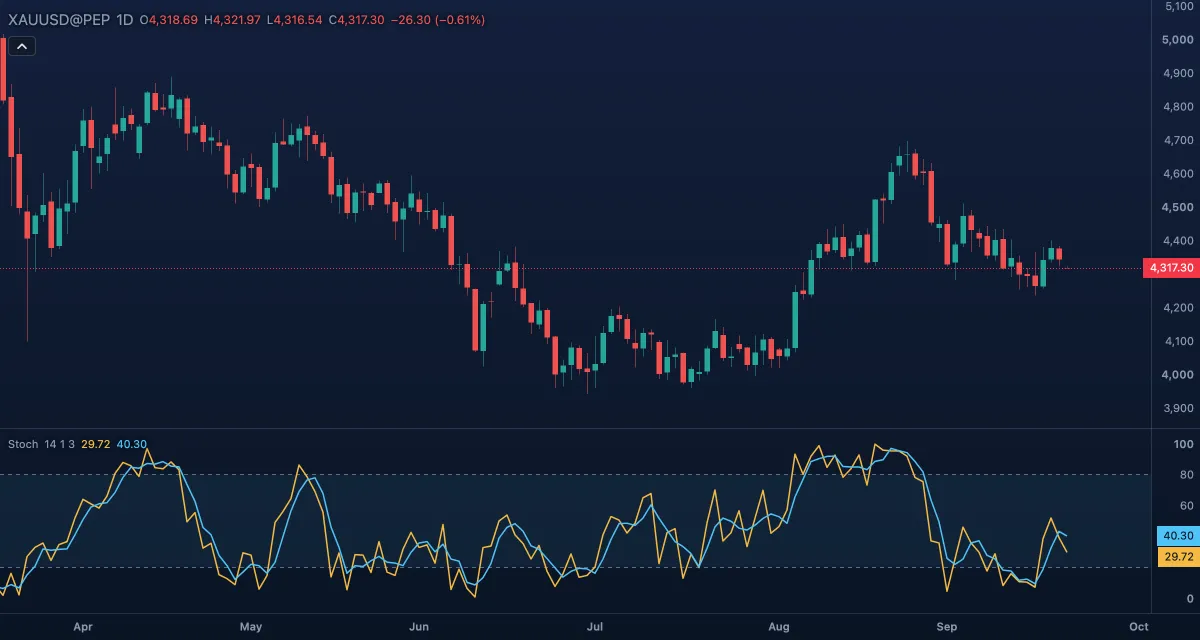This screenshot has height=640, width=1200.
Task: Click the blue Stoch value 40.30 in the legend
Action: (x=131, y=444)
